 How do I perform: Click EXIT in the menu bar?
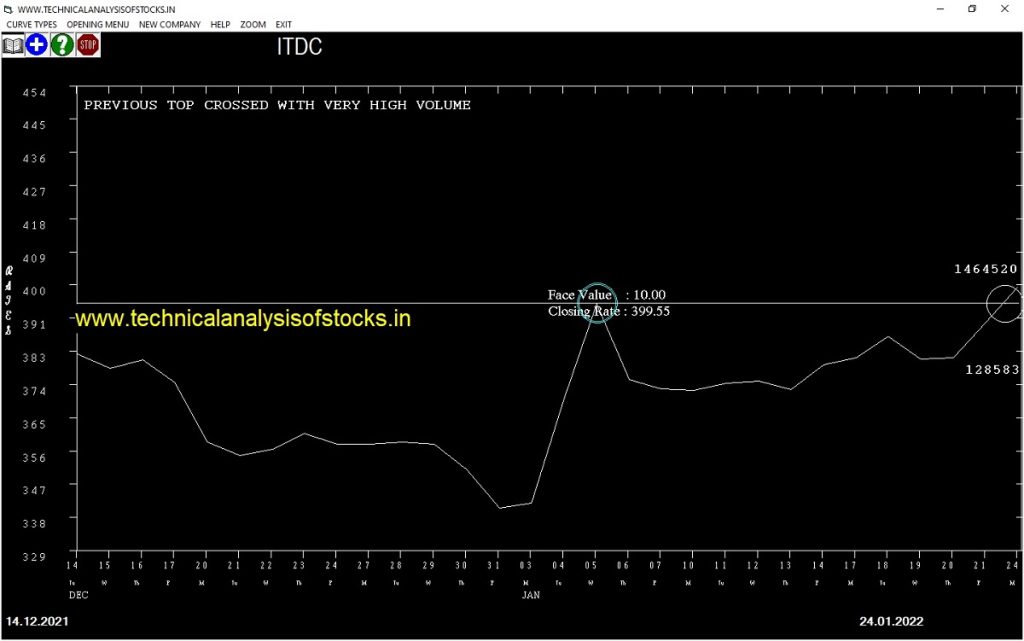284,24
